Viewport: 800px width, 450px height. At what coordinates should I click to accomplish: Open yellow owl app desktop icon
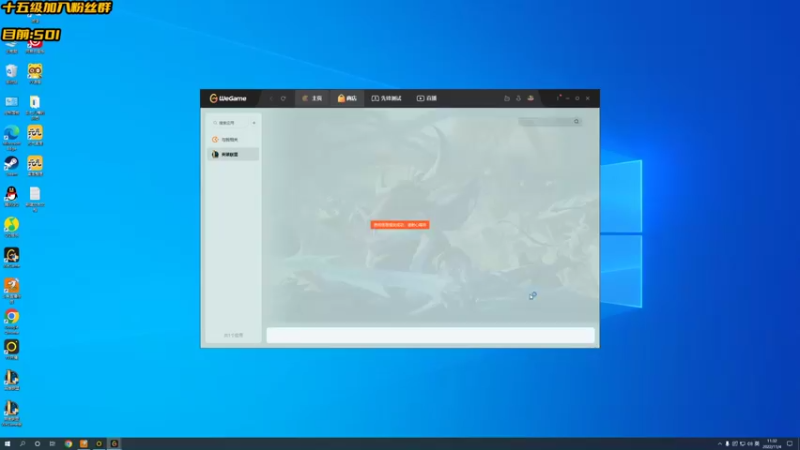(x=35, y=74)
